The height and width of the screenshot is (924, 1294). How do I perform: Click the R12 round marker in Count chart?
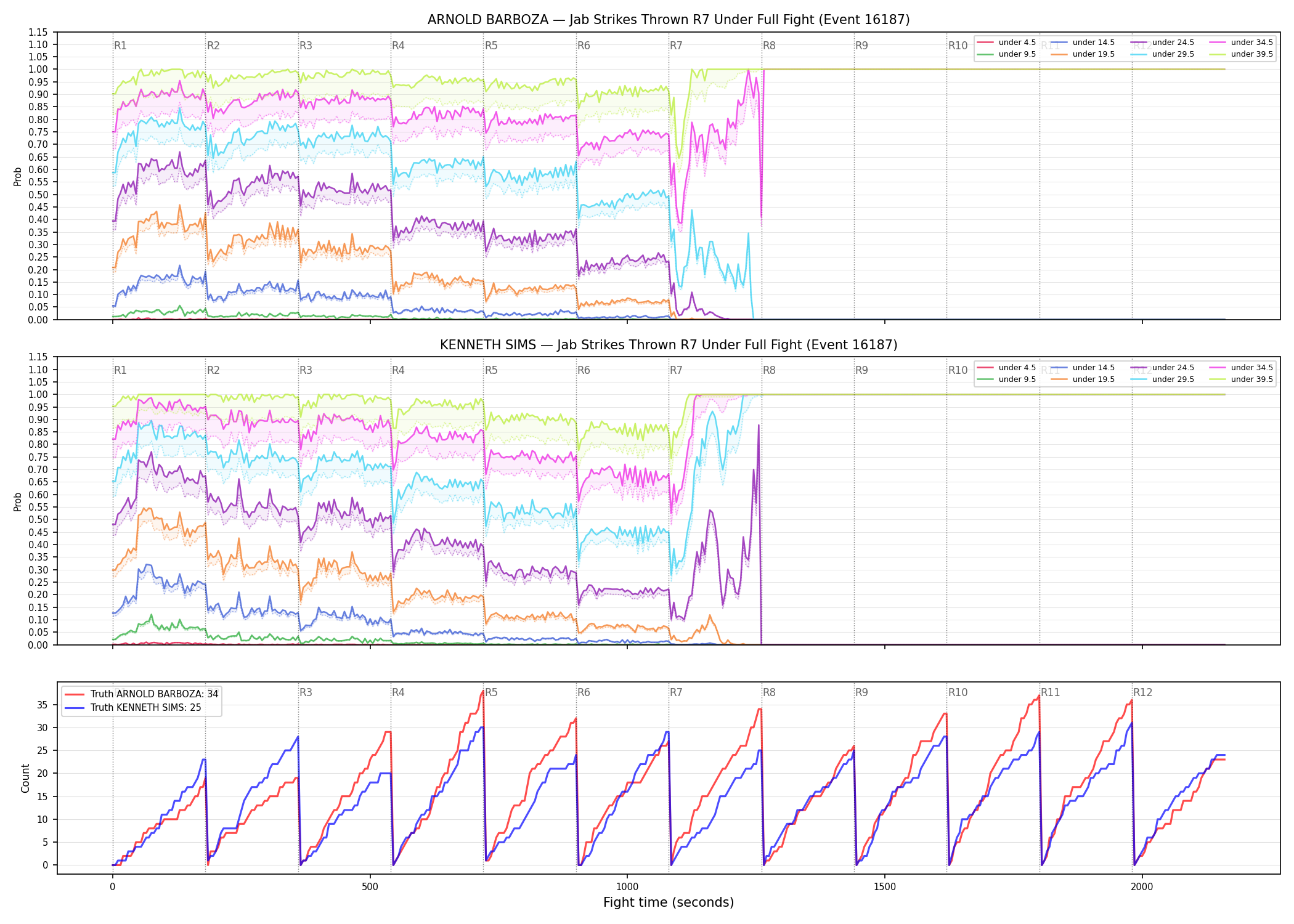point(1142,692)
